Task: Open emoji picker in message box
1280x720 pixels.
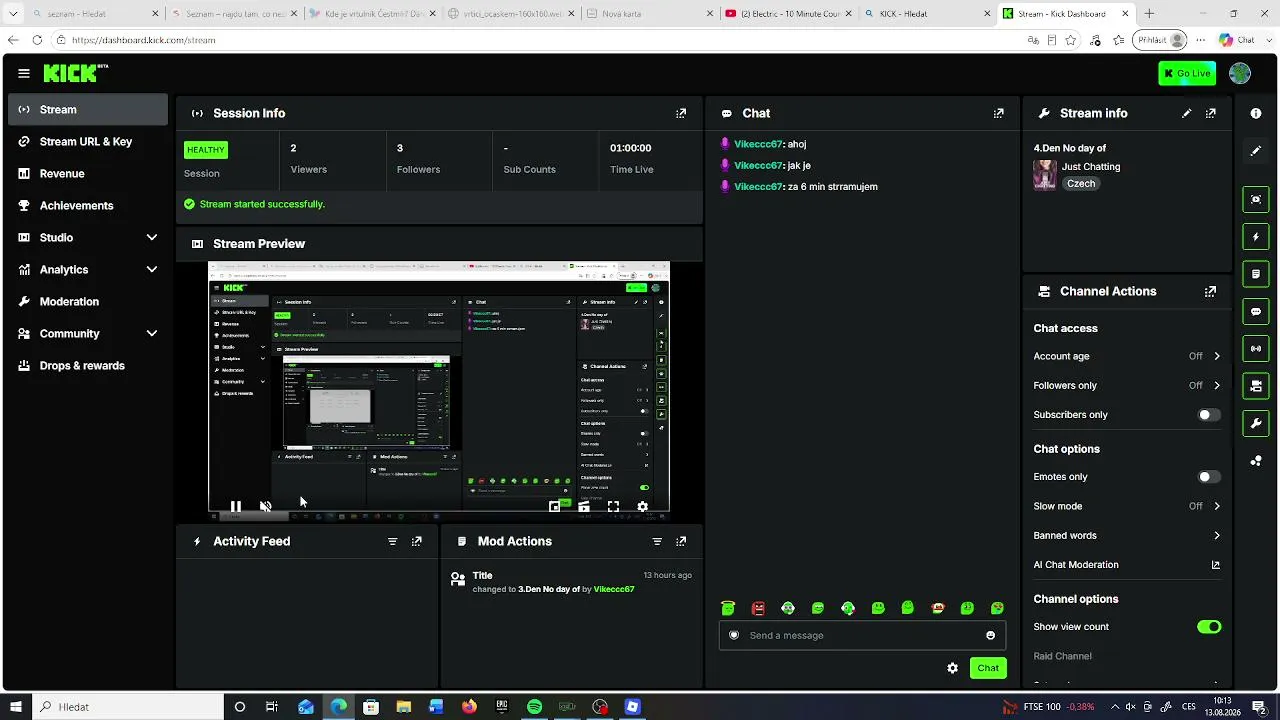Action: pos(991,635)
